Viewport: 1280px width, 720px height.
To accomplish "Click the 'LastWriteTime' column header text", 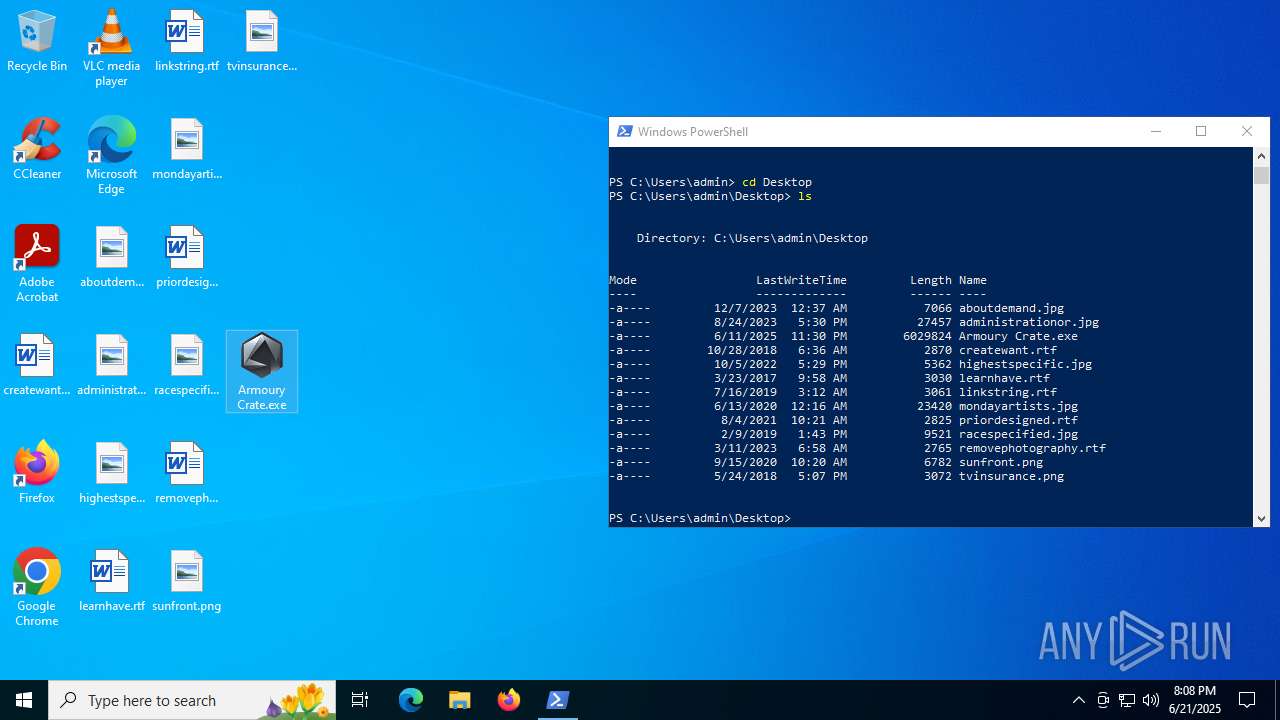I will point(801,280).
